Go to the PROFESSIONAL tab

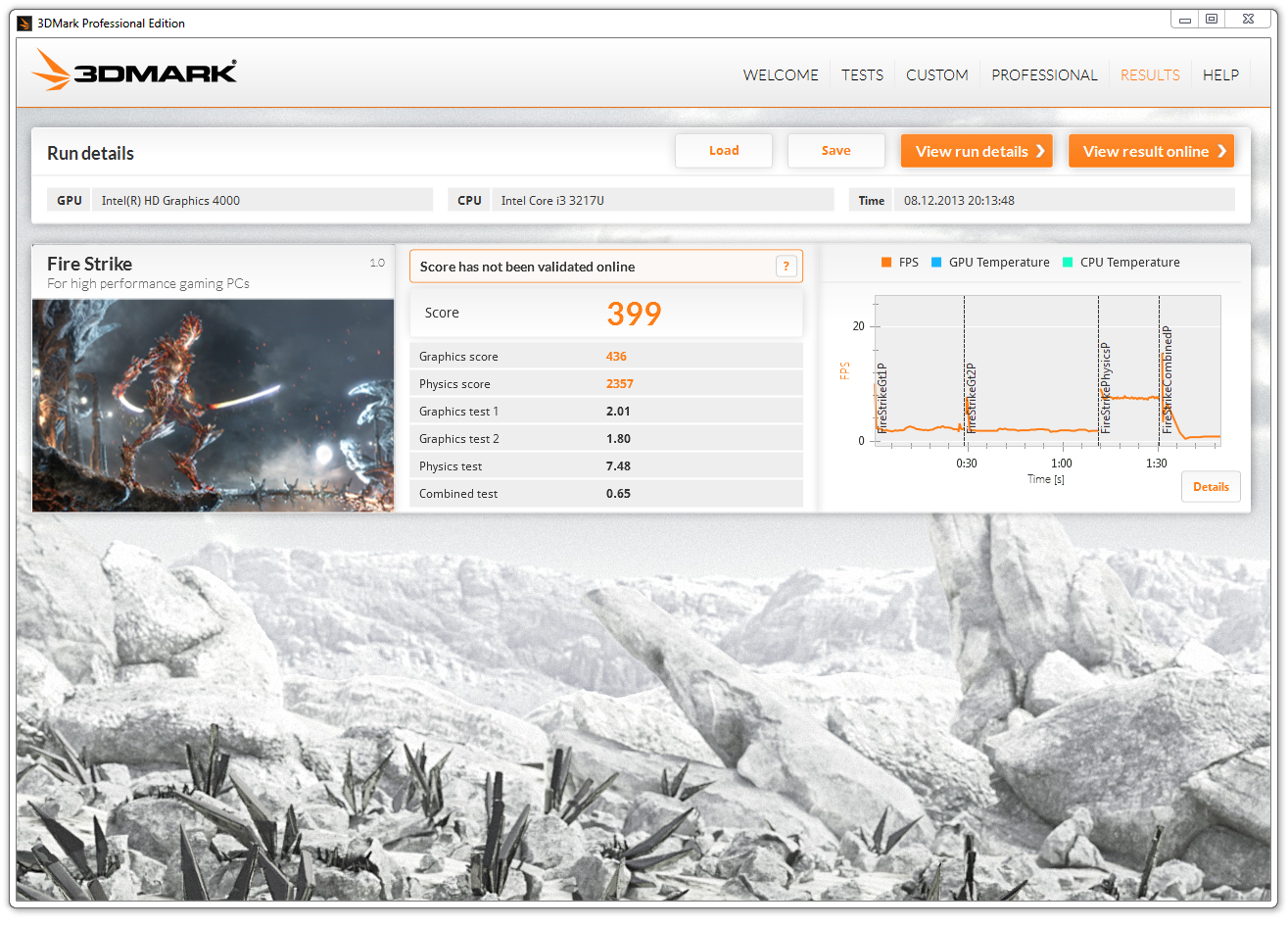[1044, 74]
